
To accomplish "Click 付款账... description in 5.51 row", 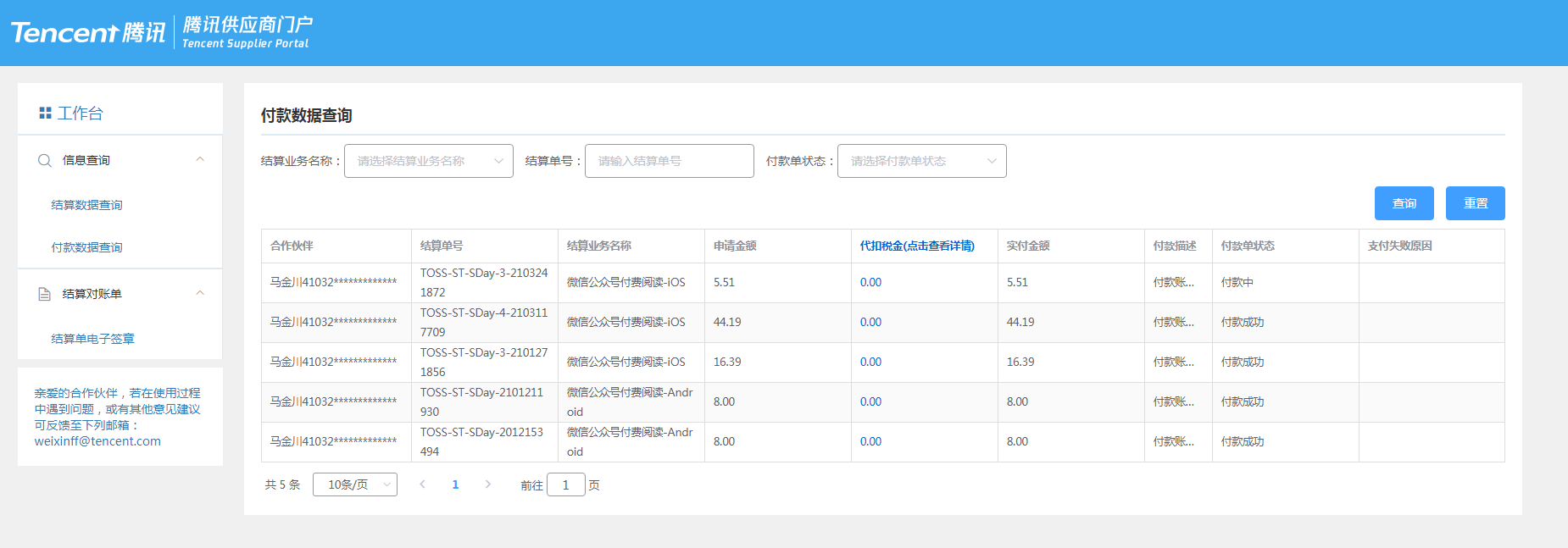I will [x=1173, y=282].
